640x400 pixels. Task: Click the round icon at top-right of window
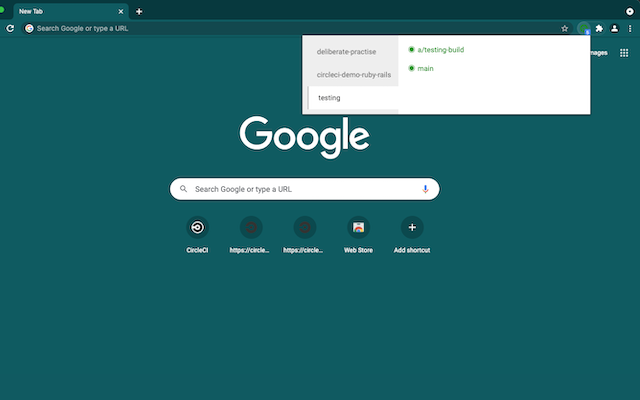click(x=630, y=11)
